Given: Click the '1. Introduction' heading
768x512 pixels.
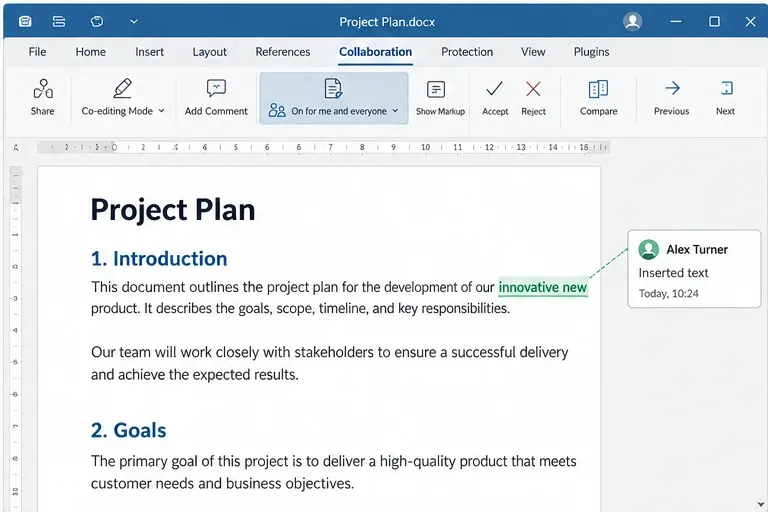Looking at the screenshot, I should click(159, 259).
